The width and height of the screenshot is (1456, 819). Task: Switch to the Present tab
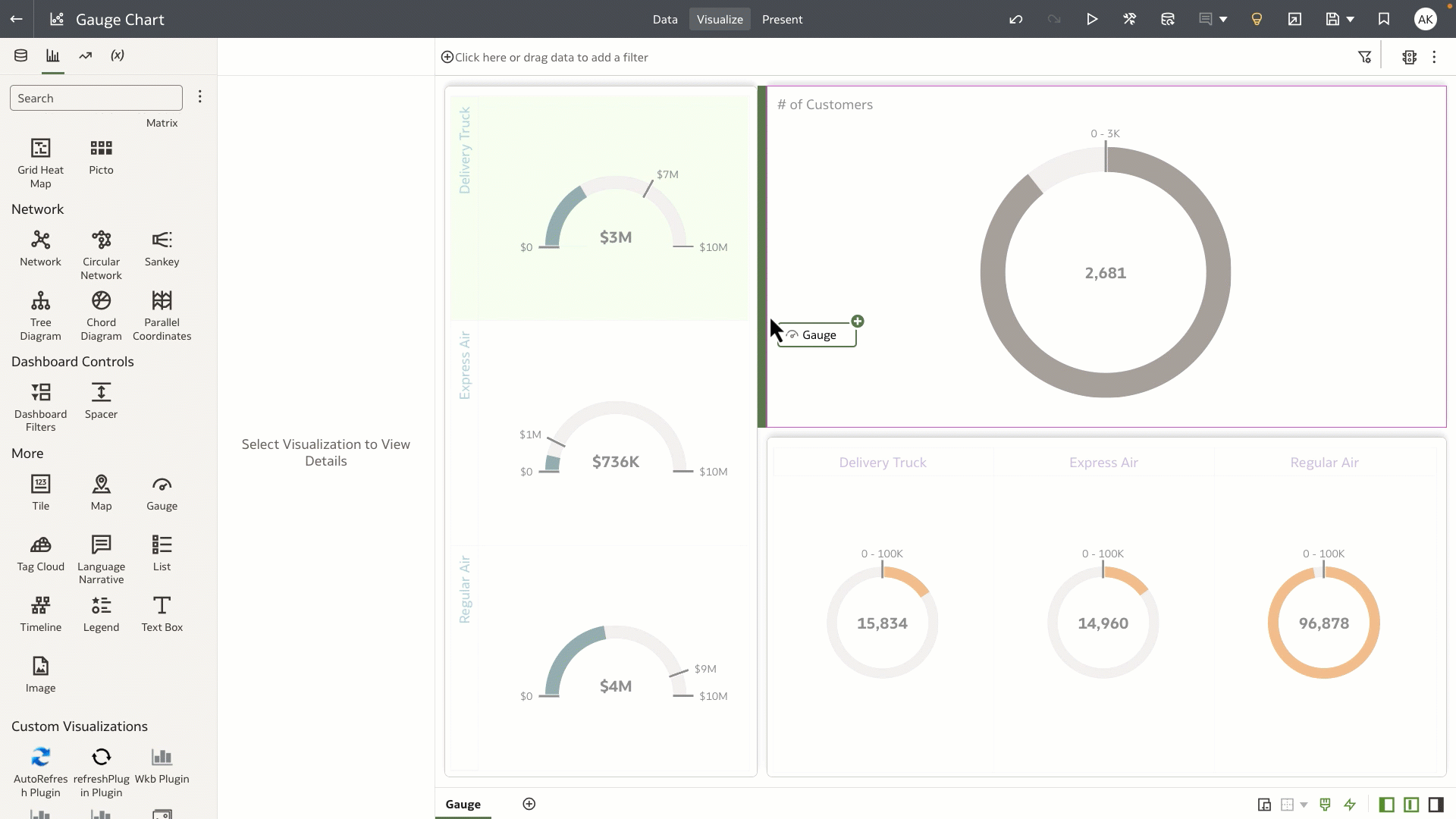[782, 19]
